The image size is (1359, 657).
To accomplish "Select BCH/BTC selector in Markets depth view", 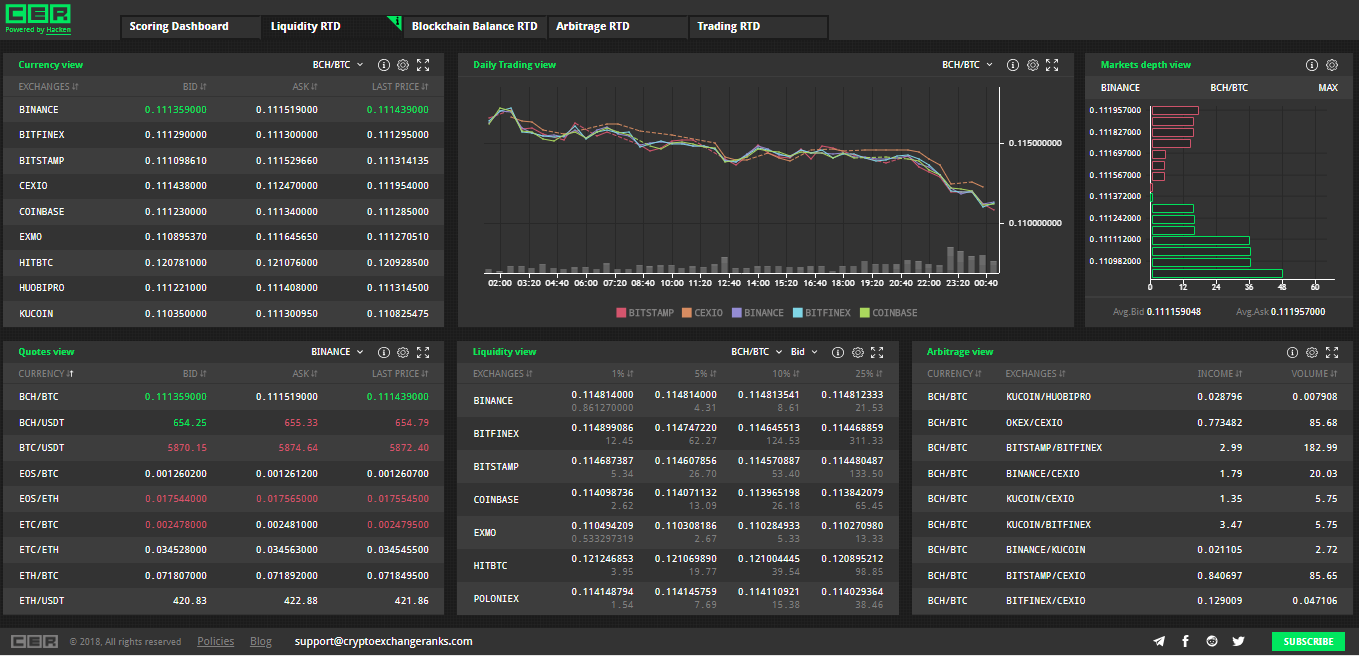I will tap(1229, 88).
